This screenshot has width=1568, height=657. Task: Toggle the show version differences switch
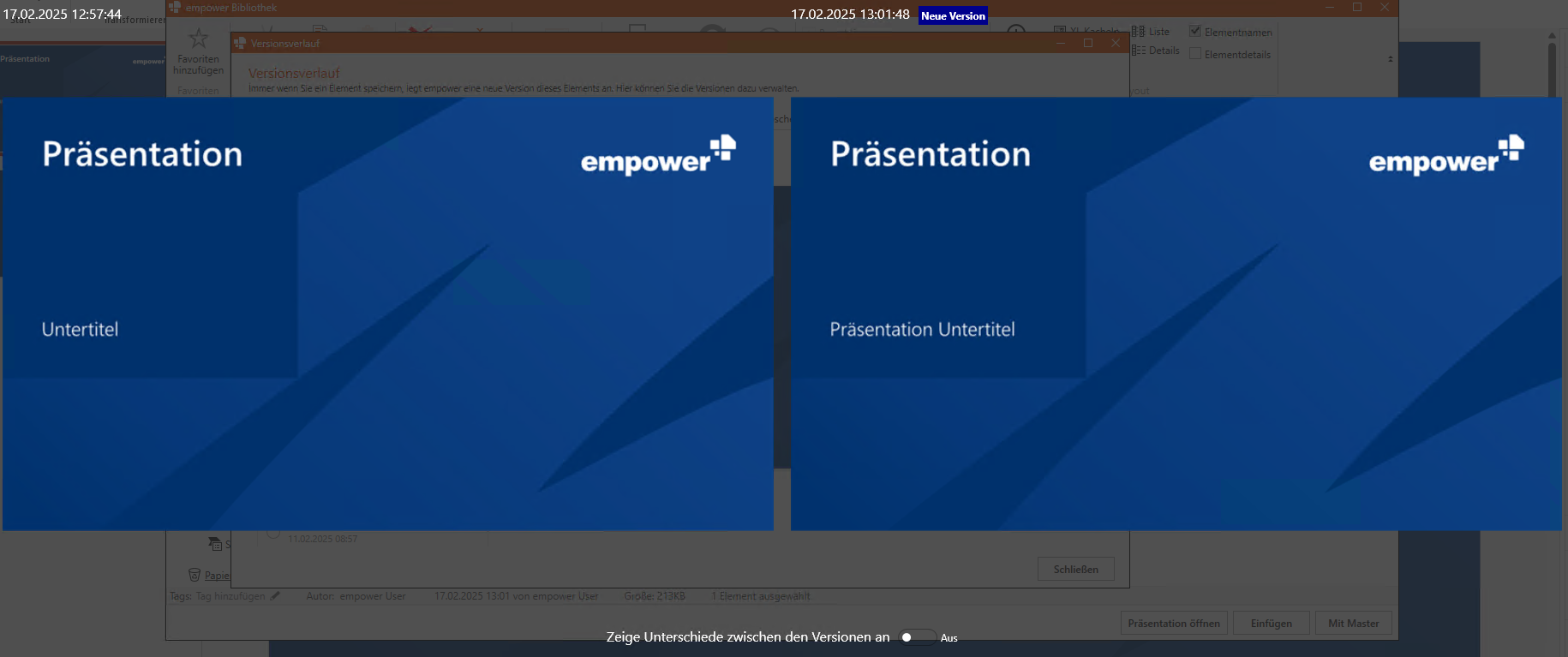917,637
